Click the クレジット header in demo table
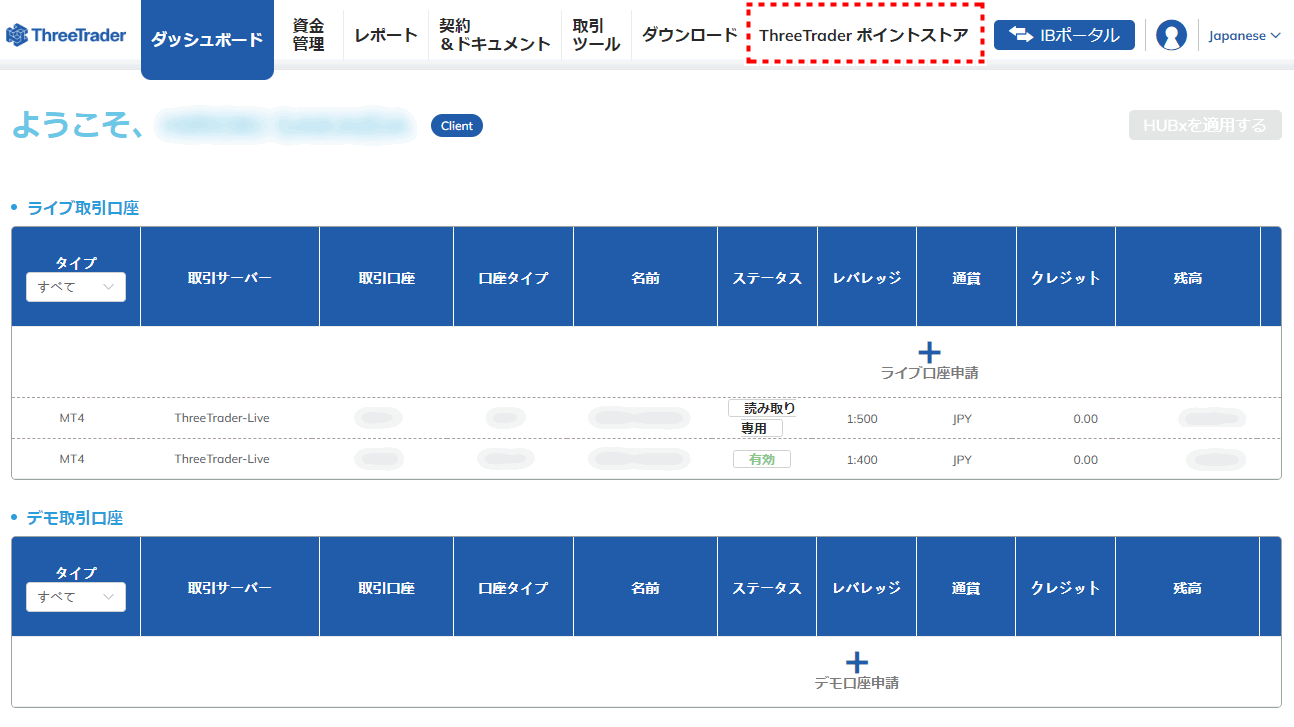 click(x=1066, y=588)
